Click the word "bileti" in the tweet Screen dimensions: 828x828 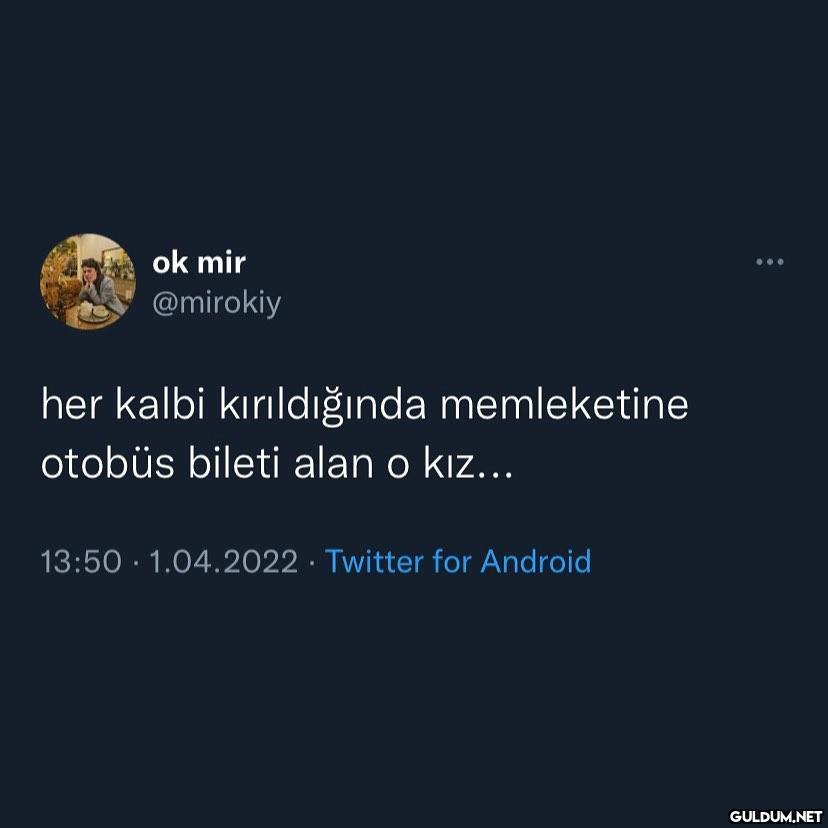pos(233,464)
